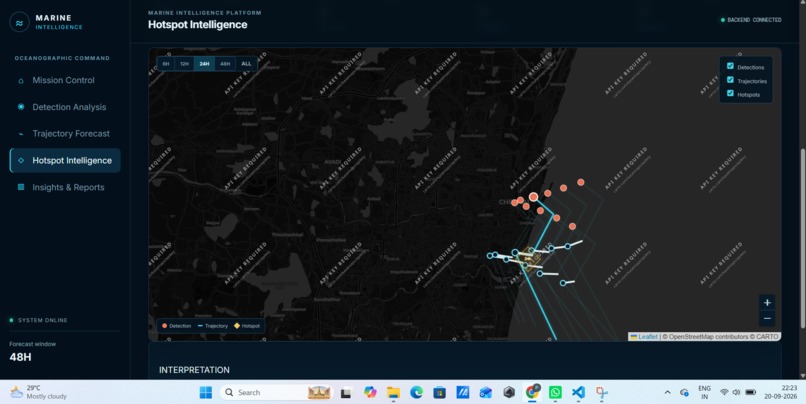
Task: Click the INTERPRETATION section heading
Action: coord(194,370)
